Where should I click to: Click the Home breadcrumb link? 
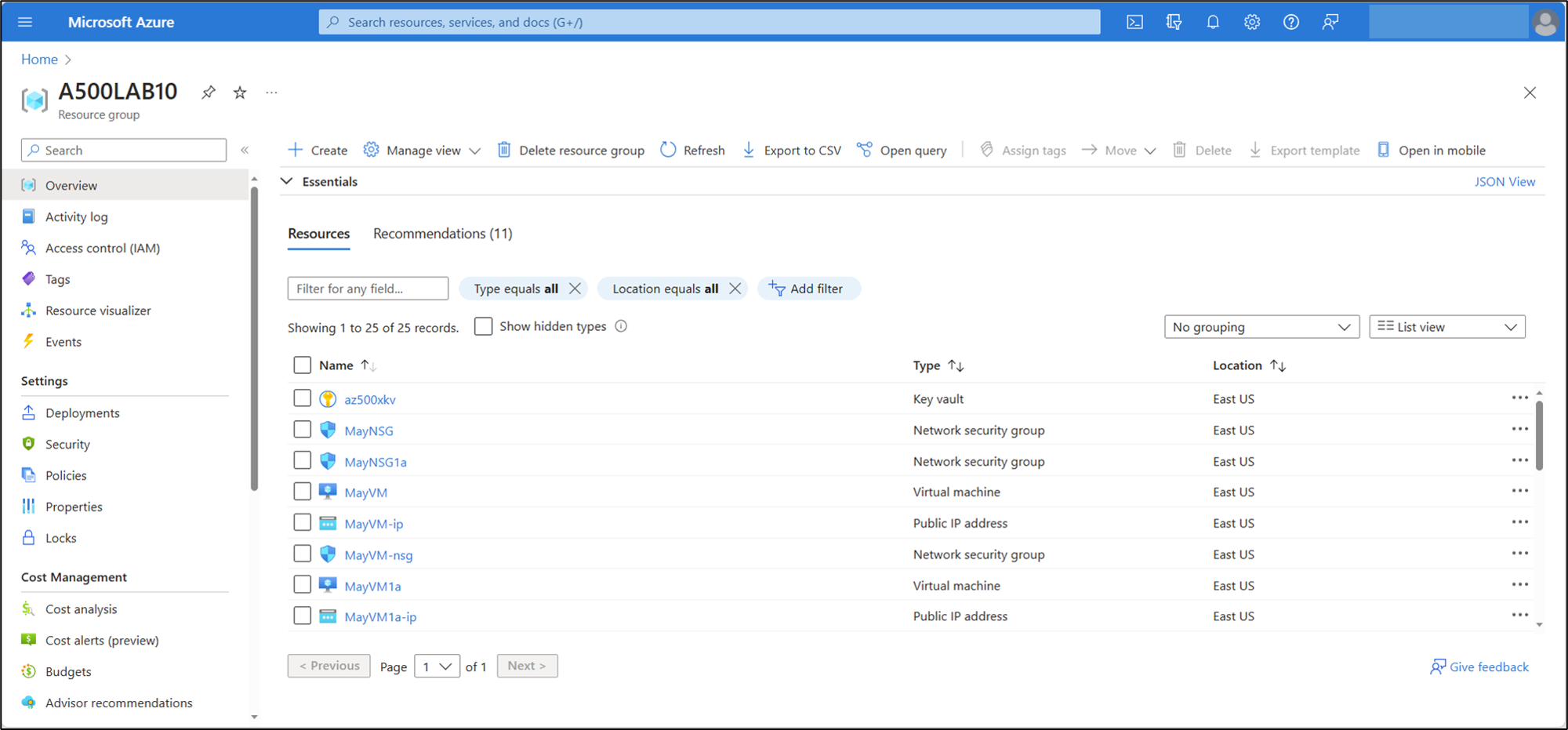39,59
